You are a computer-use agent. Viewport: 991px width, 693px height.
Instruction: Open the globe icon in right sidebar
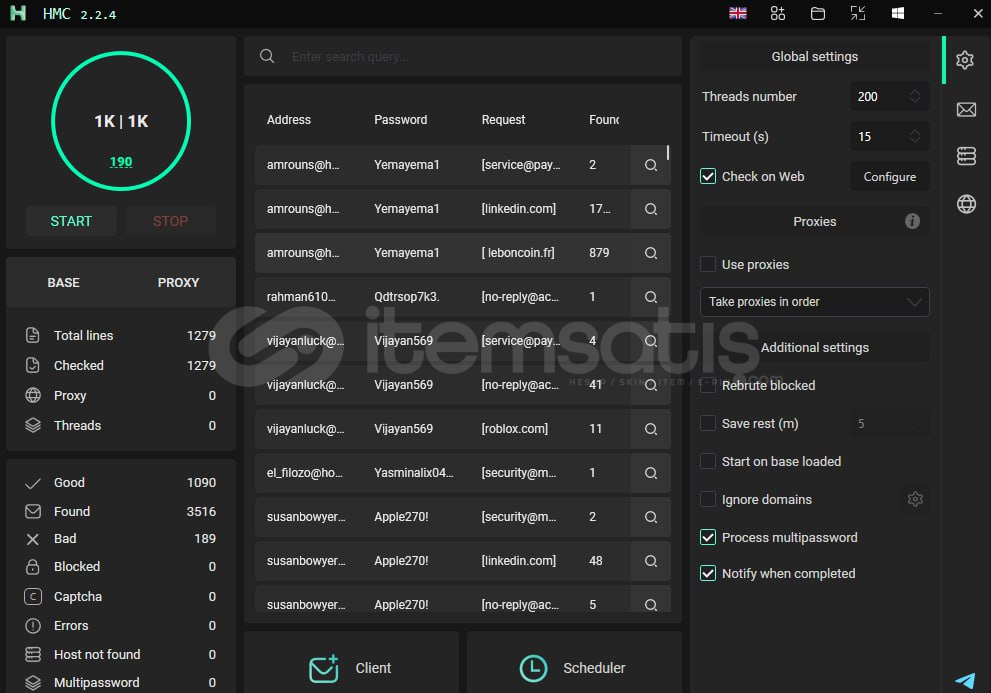[x=966, y=204]
